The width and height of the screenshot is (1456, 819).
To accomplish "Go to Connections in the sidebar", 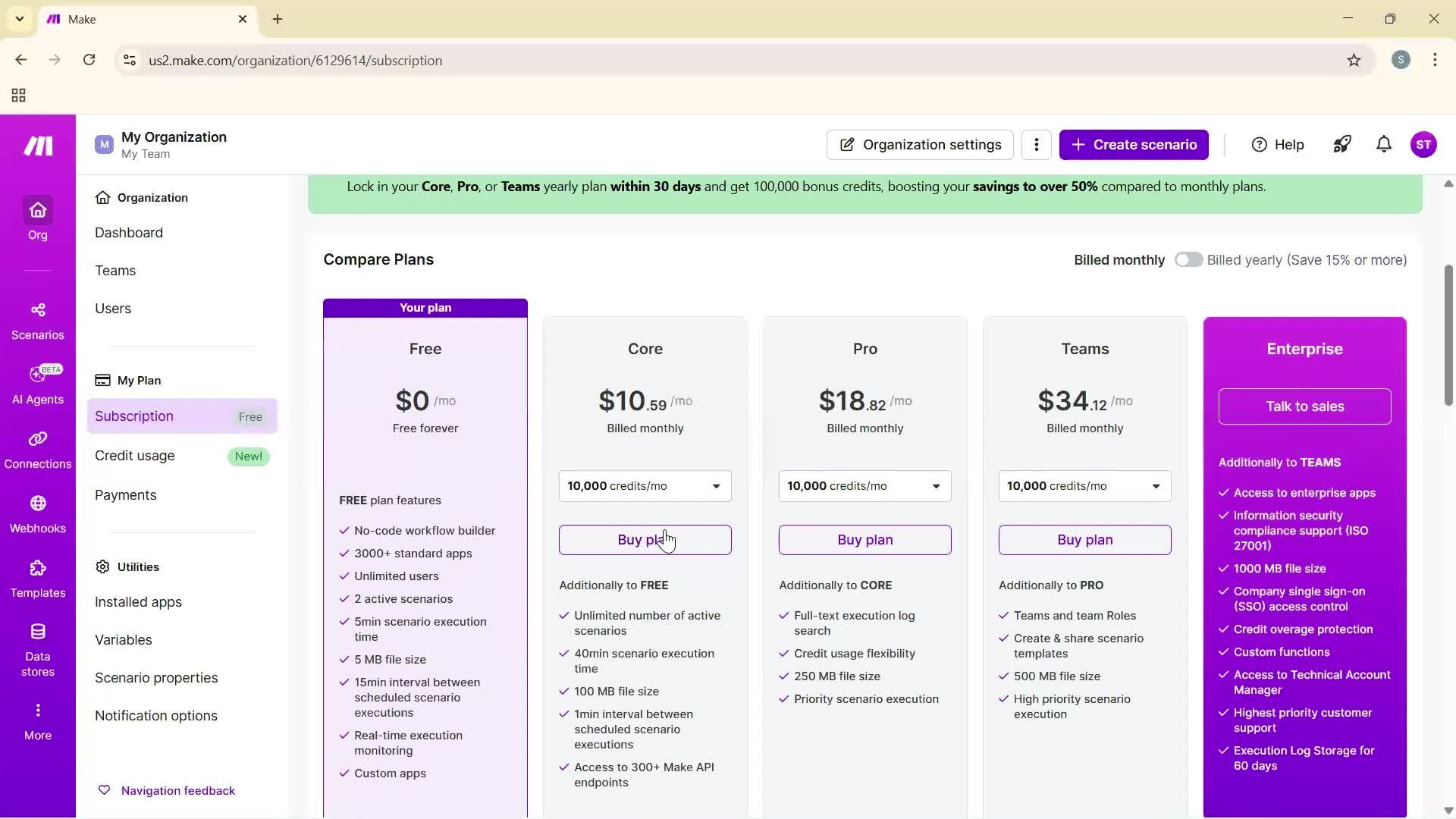I will tap(38, 450).
